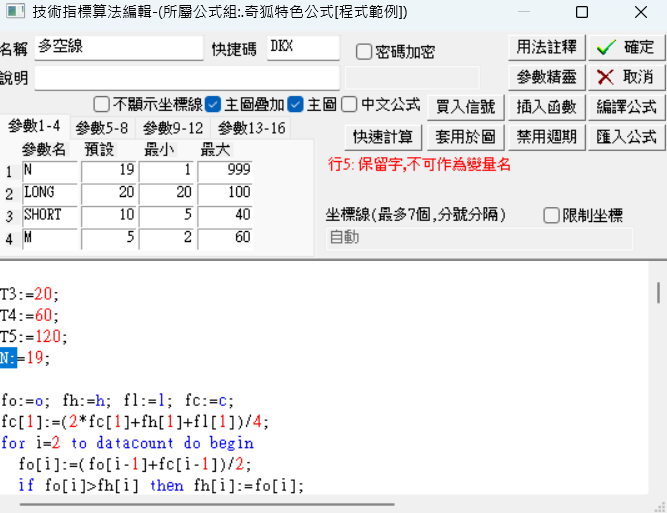Click parameter name field M in row 4
Screen dimensions: 667x513
pos(50,237)
